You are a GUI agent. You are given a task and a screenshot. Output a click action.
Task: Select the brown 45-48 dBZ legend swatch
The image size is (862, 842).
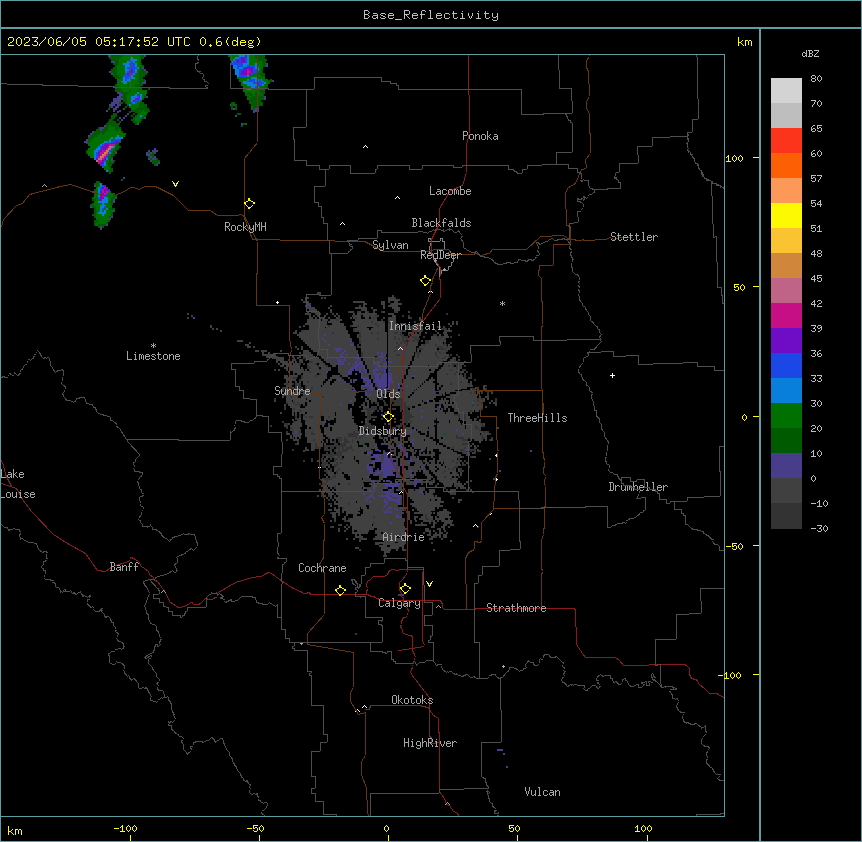tap(786, 265)
